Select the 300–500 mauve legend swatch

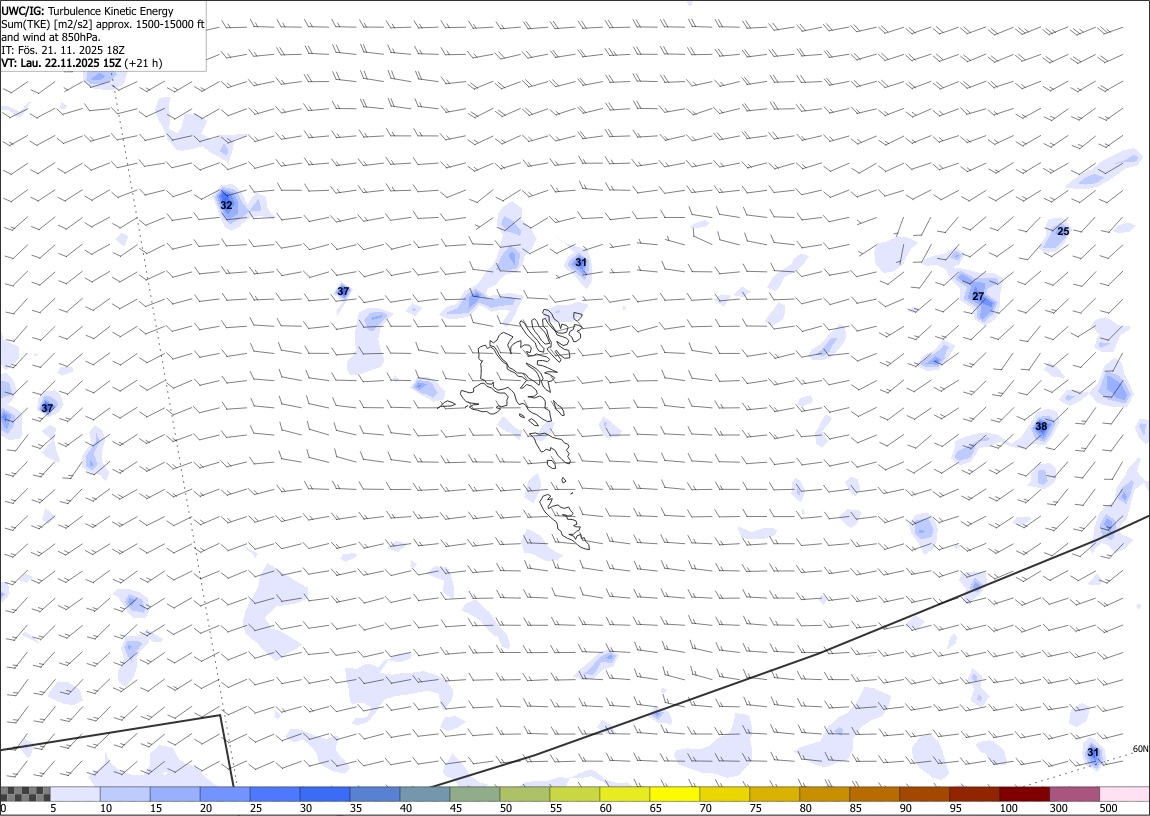[1074, 794]
